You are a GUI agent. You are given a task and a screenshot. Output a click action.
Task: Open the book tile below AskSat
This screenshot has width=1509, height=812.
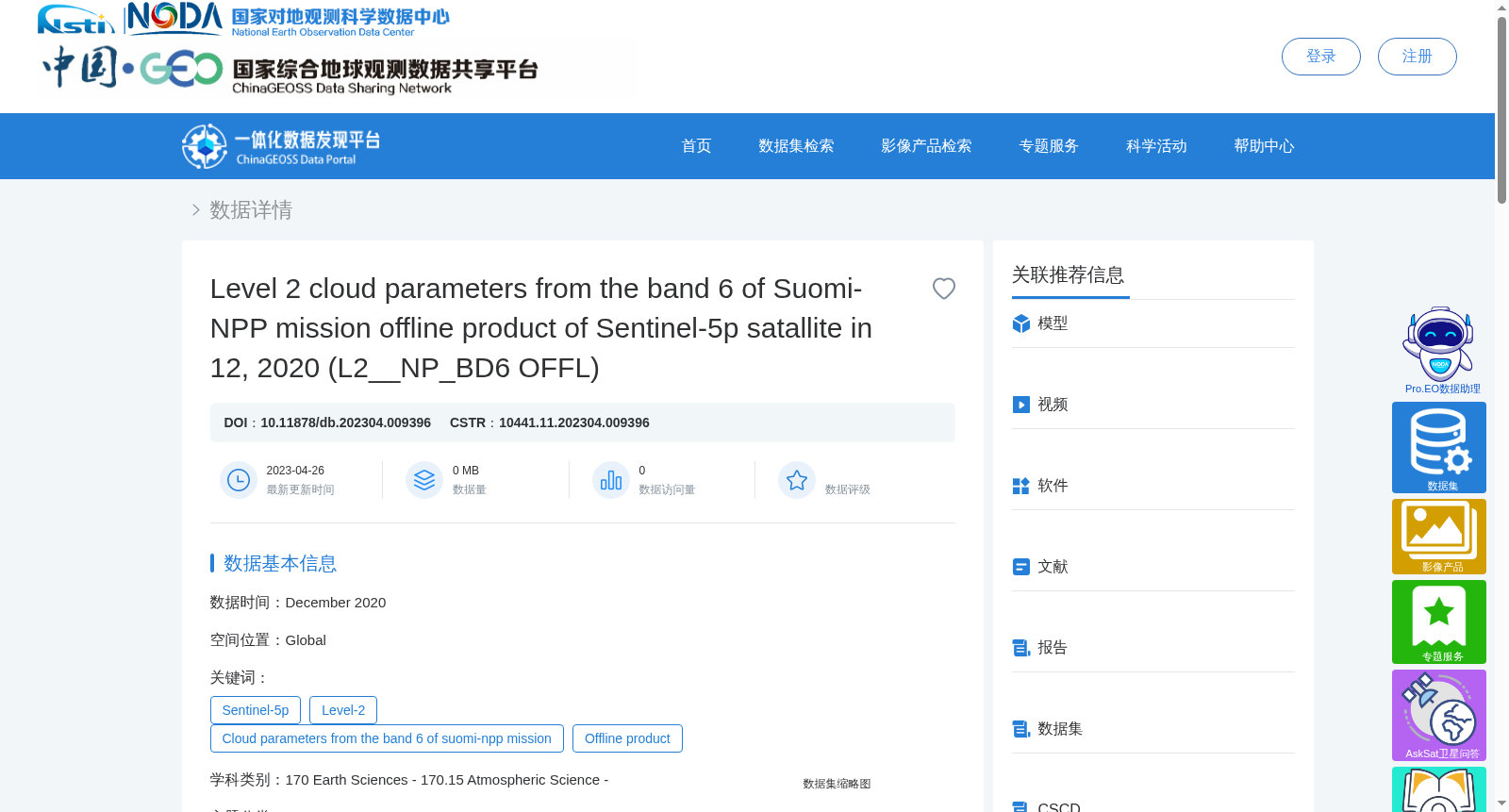[1439, 789]
